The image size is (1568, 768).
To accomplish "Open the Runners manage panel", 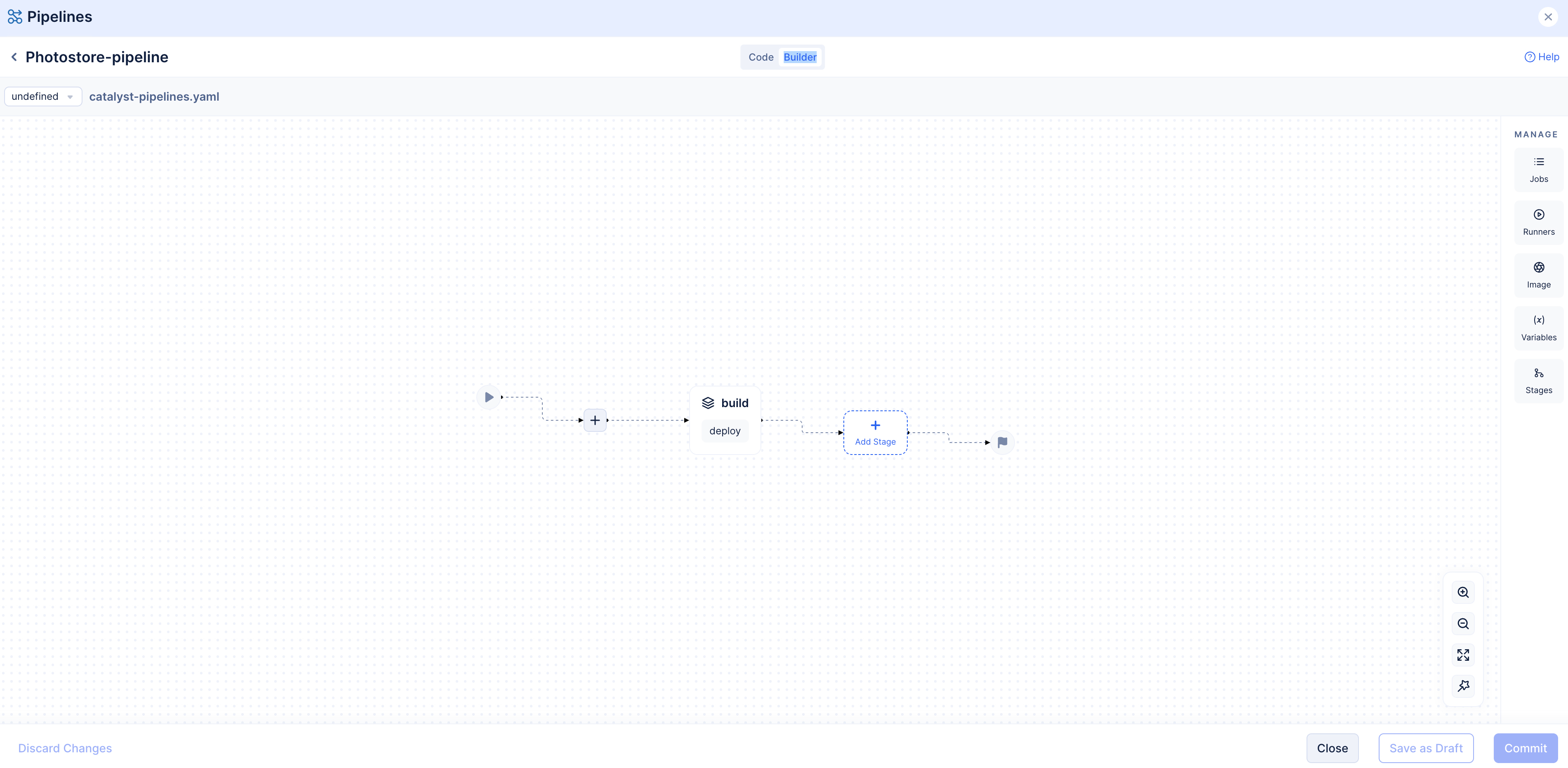I will pos(1538,223).
